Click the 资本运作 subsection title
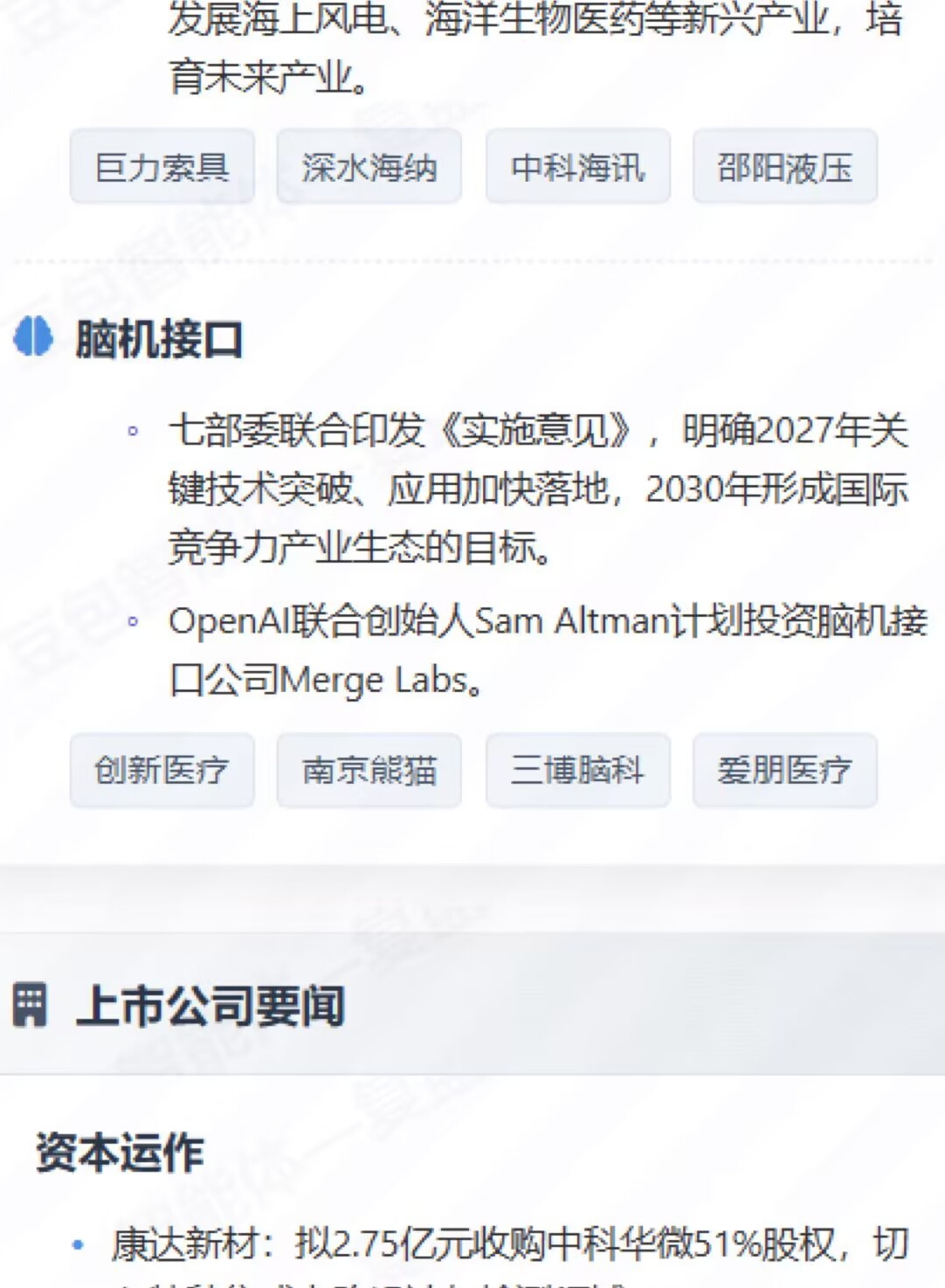The width and height of the screenshot is (945, 1288). coord(120,1152)
